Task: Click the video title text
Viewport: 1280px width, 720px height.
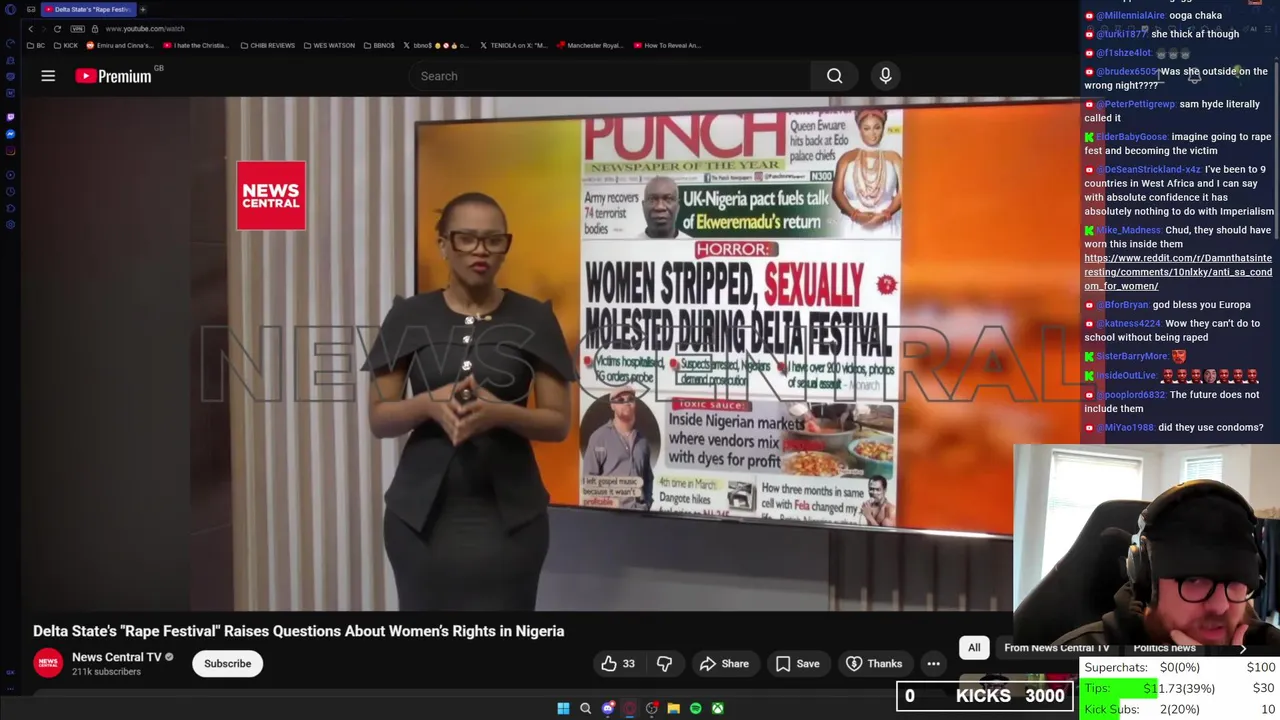Action: pyautogui.click(x=299, y=631)
